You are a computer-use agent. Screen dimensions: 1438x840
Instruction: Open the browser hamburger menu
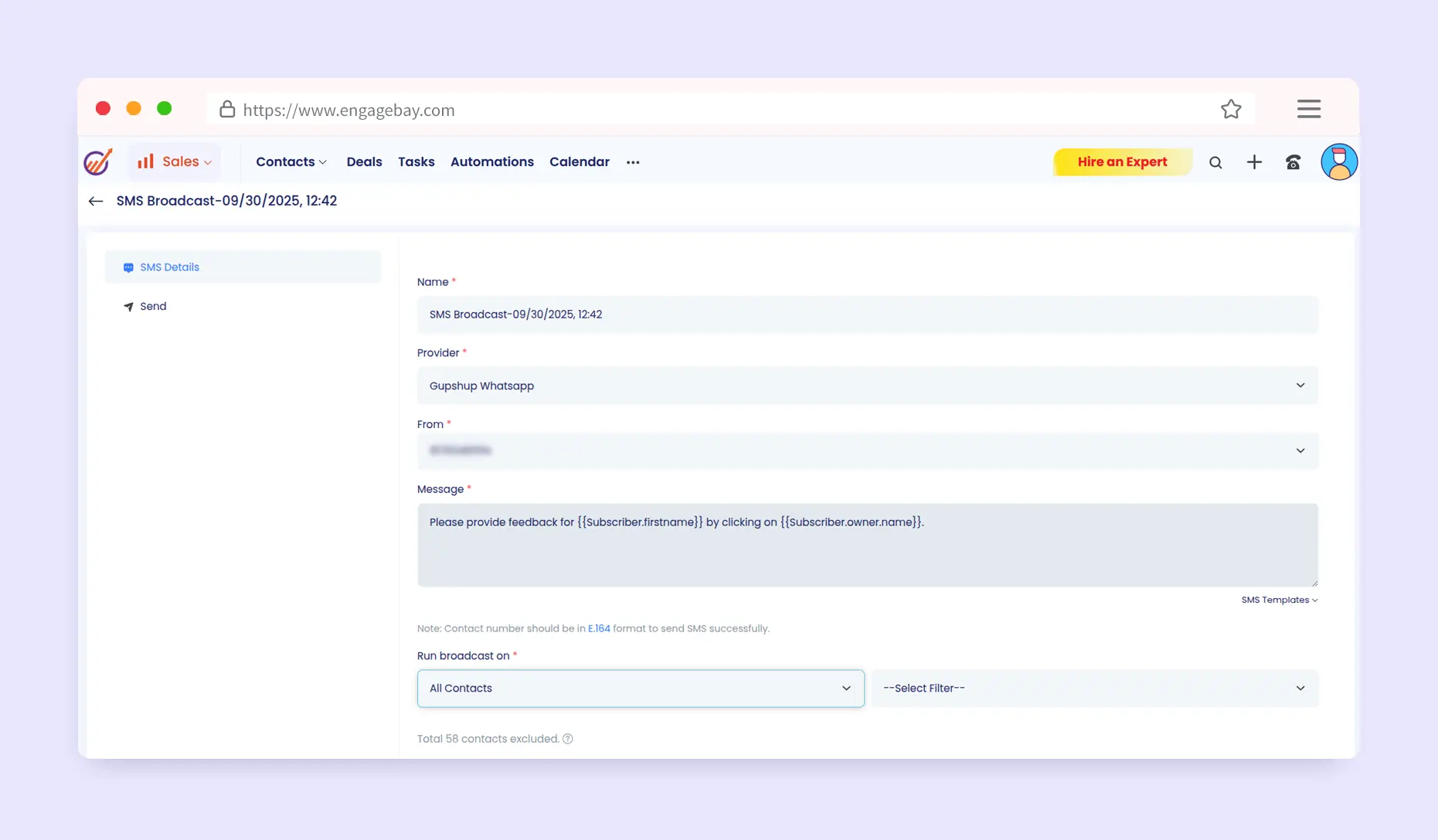click(1308, 109)
